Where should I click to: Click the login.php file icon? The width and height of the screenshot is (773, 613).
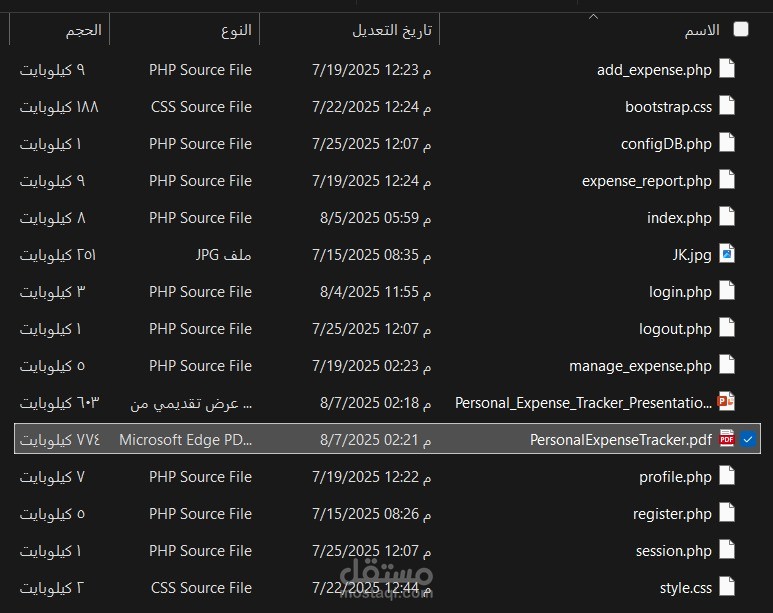point(727,290)
